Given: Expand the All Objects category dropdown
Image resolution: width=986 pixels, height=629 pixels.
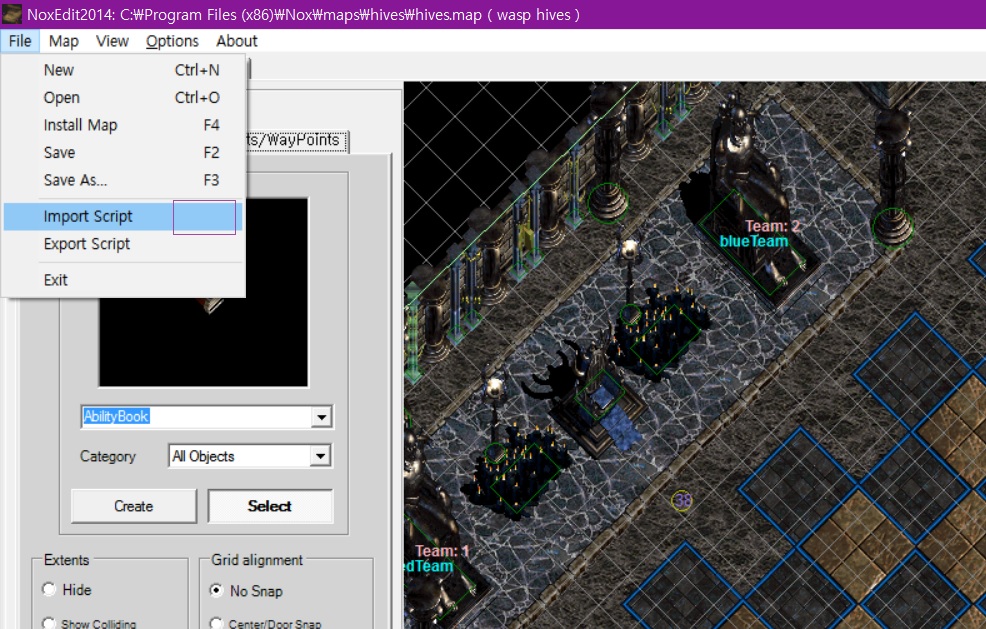Looking at the screenshot, I should click(321, 456).
